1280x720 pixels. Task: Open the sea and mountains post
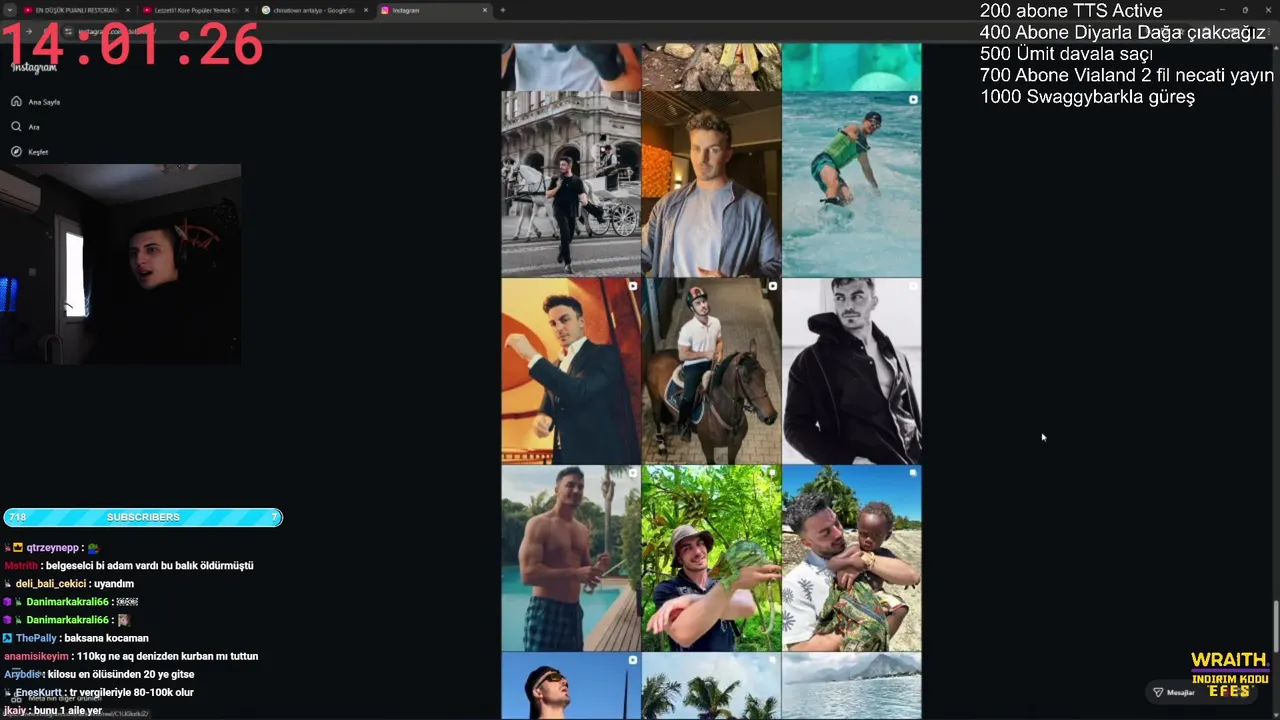pos(851,686)
